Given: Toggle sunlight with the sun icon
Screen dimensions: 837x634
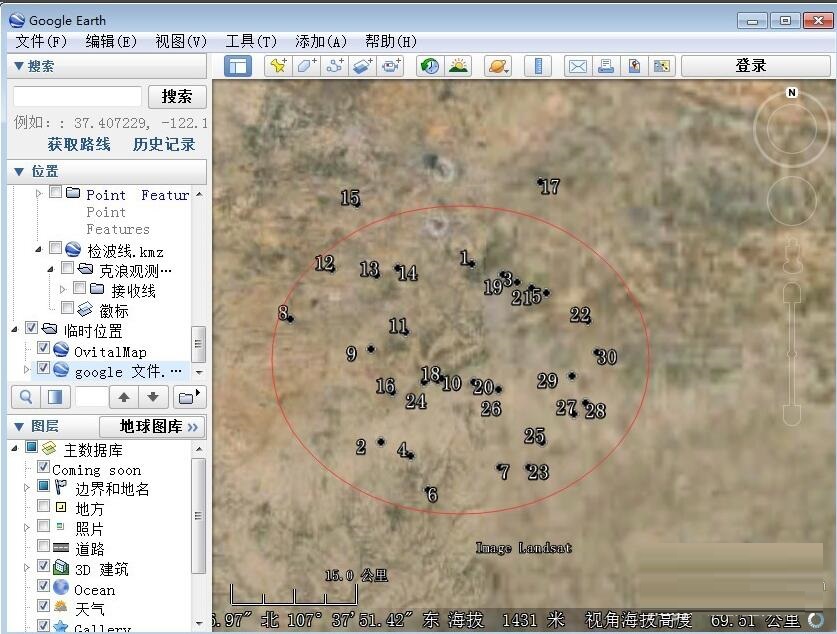Looking at the screenshot, I should [x=458, y=65].
